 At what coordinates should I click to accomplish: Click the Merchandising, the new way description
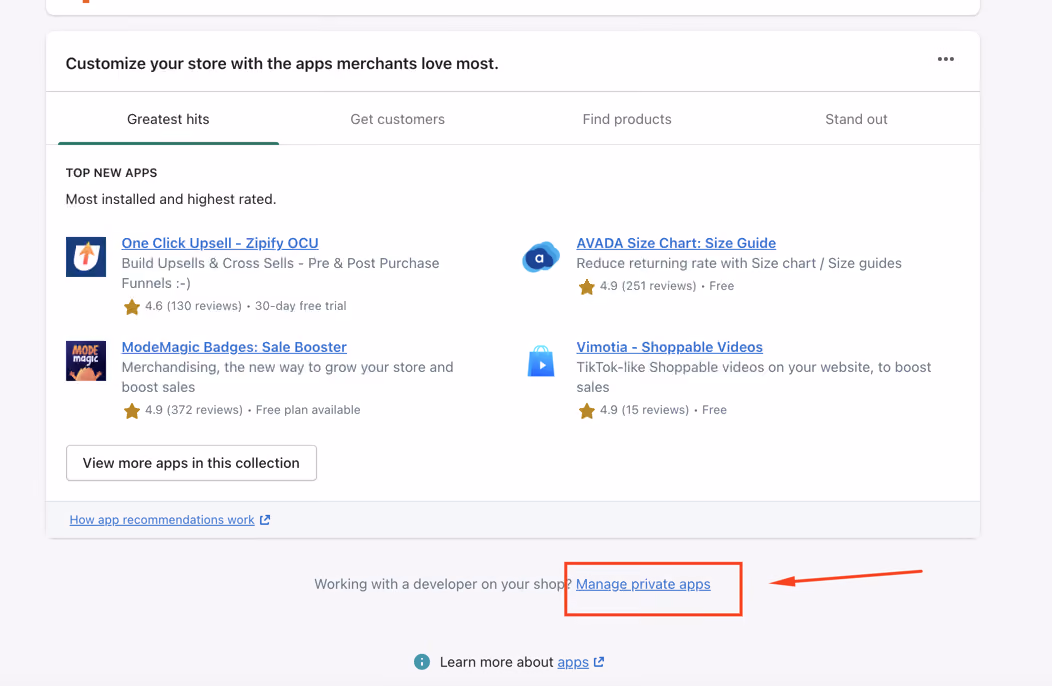pyautogui.click(x=287, y=377)
